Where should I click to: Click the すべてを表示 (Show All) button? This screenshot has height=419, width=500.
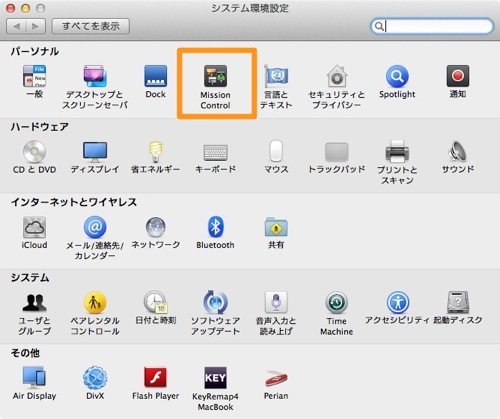click(x=91, y=26)
